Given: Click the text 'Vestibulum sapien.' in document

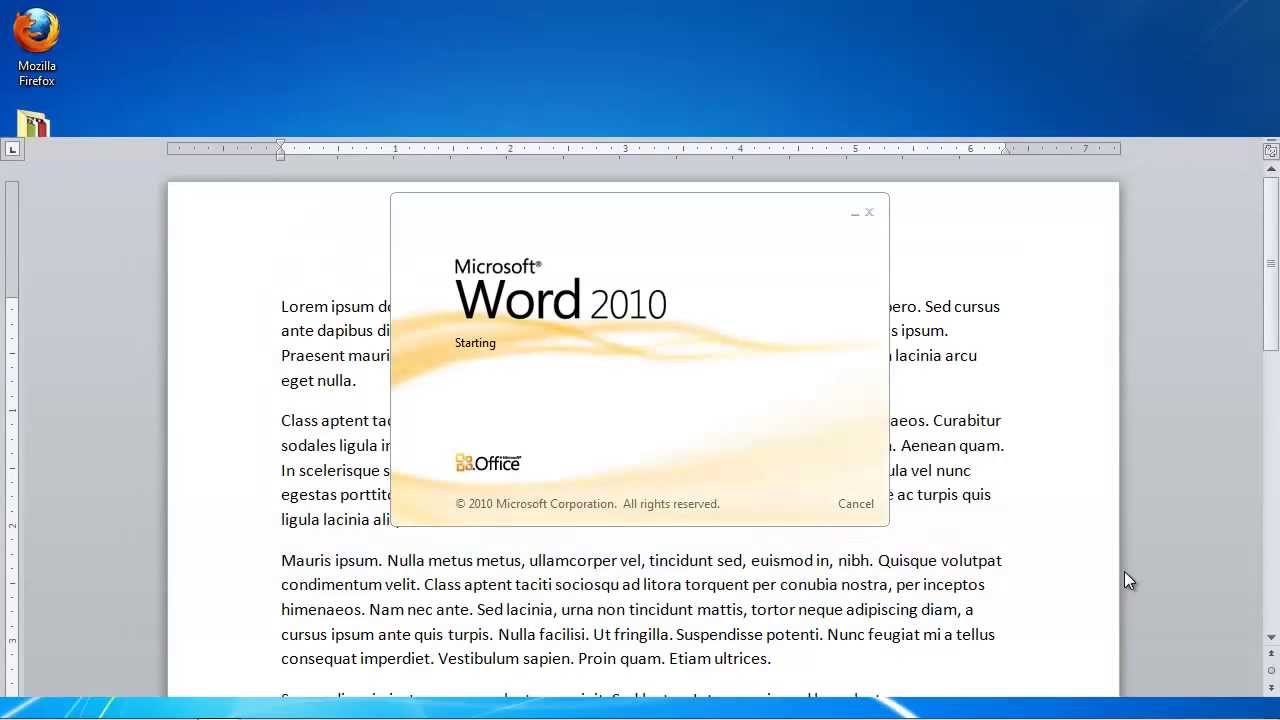Looking at the screenshot, I should pos(506,659).
